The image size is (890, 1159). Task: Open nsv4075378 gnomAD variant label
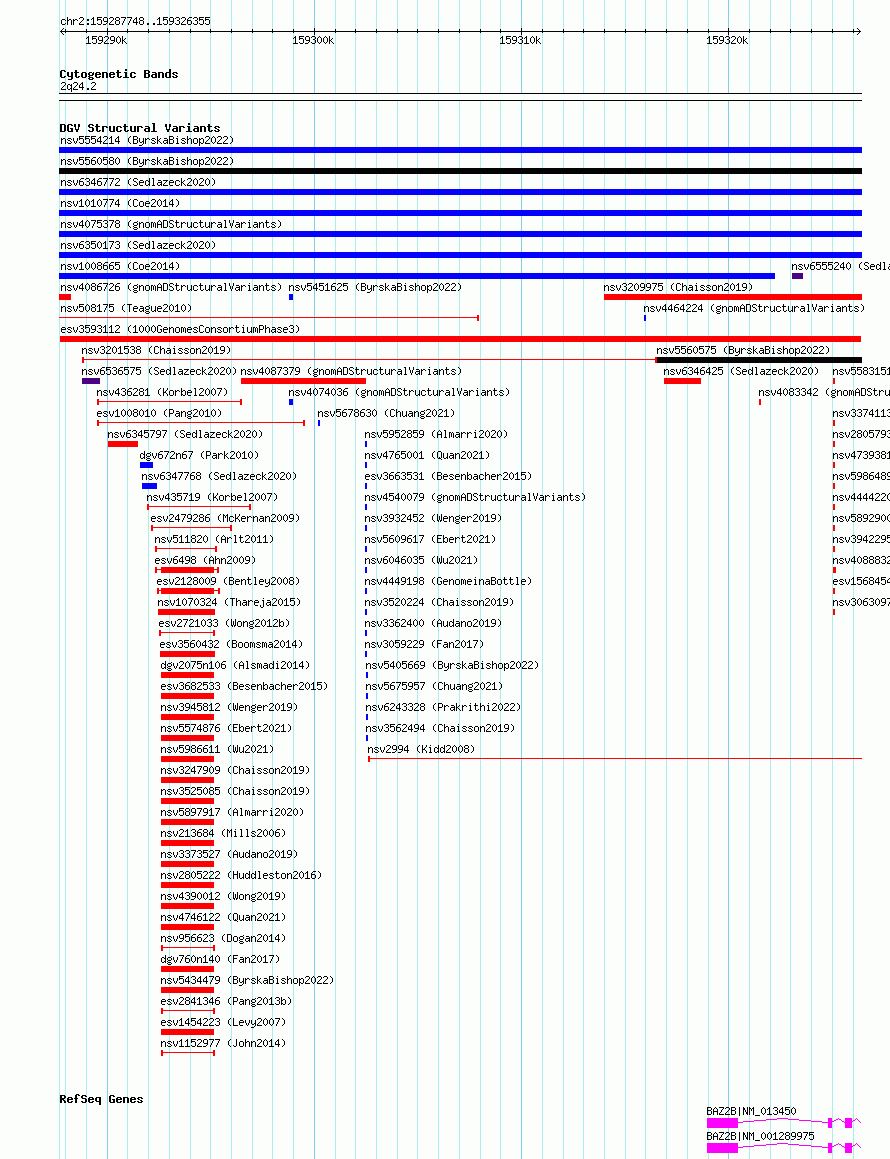click(171, 224)
